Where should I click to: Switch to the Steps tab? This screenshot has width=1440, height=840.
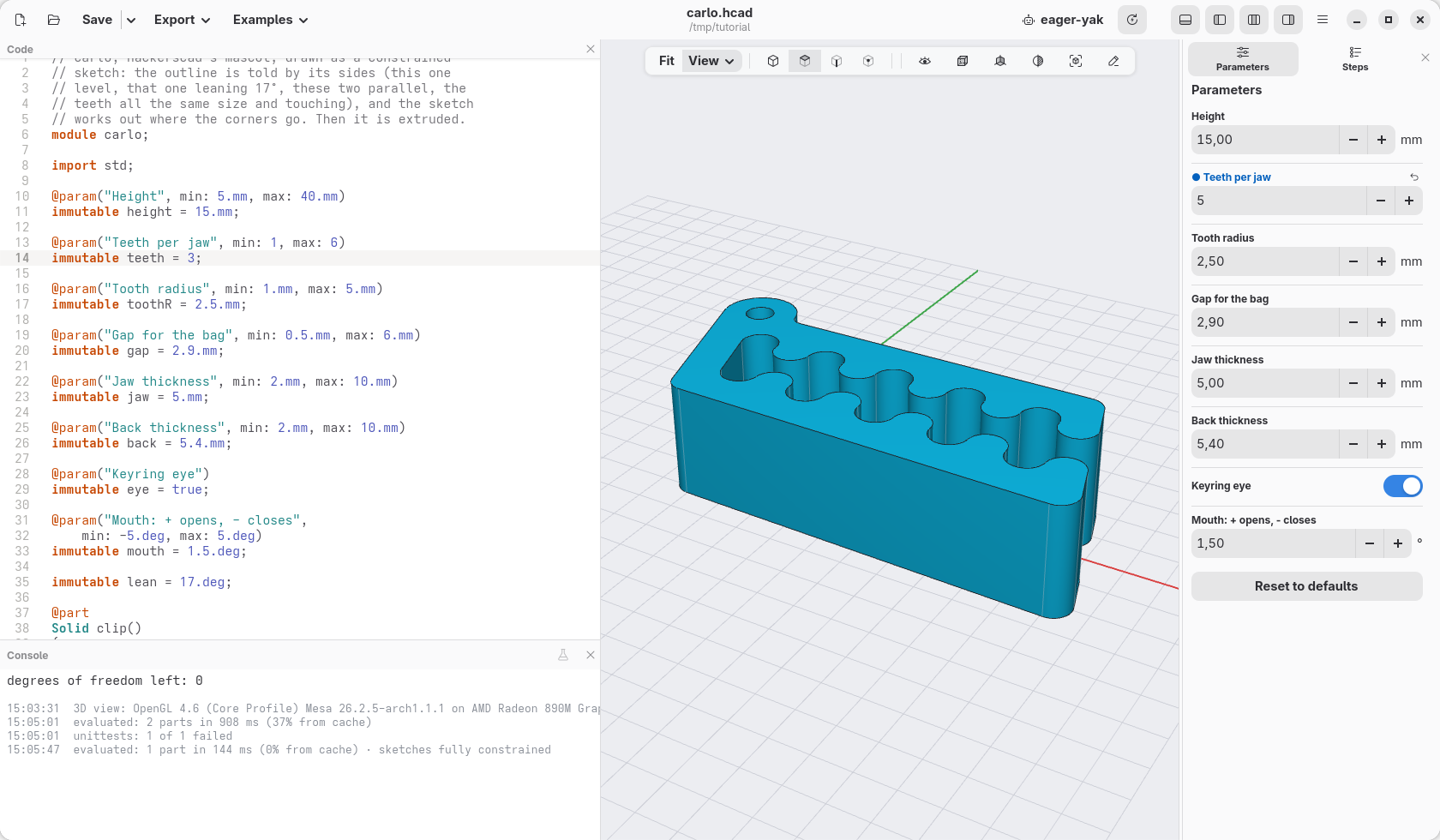pos(1355,59)
